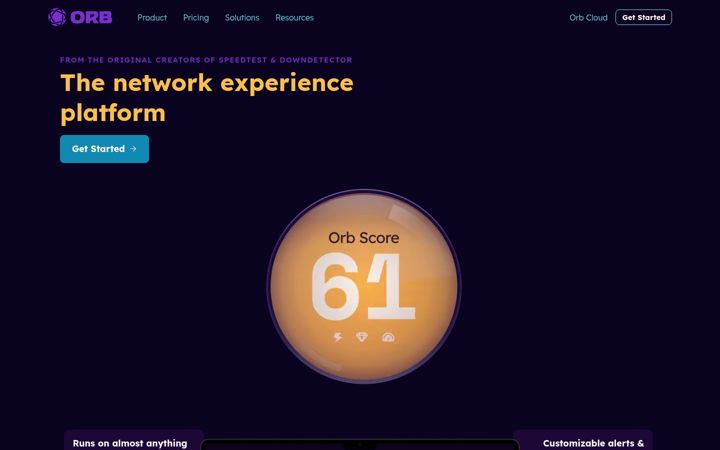Open the Product menu

coord(152,17)
